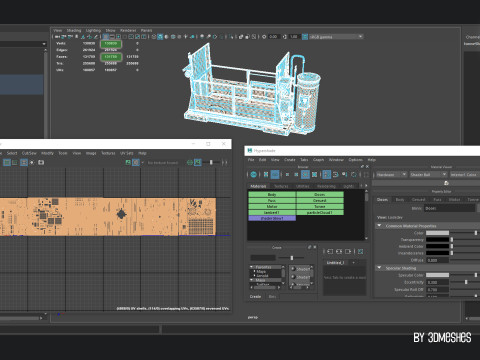Image resolution: width=480 pixels, height=360 pixels.
Task: Click the first Shader entry in the Create list
Action: pos(300,269)
